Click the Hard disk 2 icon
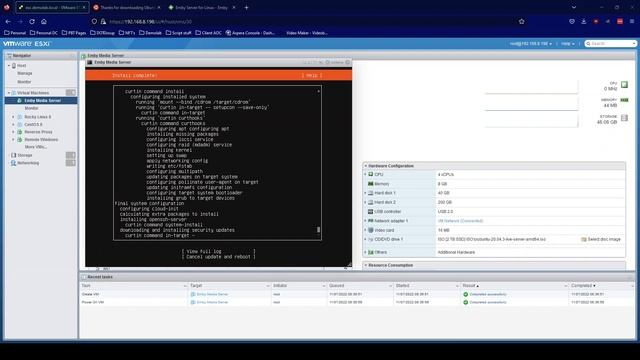 pos(371,202)
